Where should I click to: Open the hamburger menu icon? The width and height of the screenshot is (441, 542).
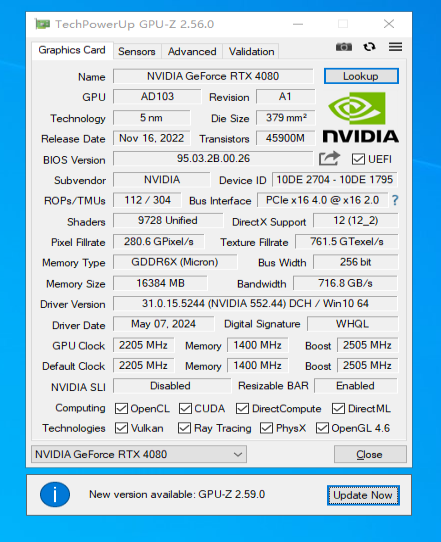[395, 47]
